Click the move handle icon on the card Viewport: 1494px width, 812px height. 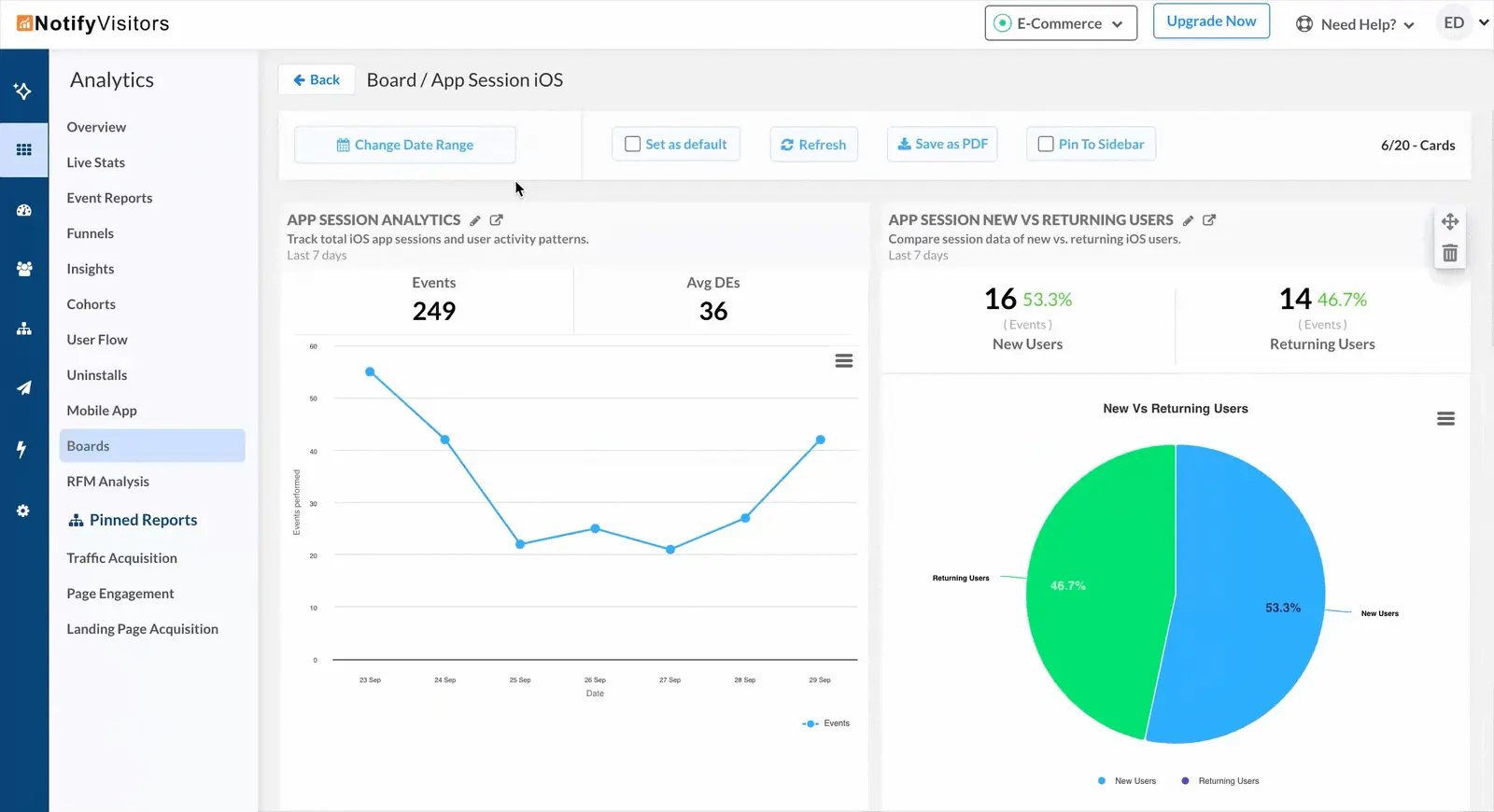click(x=1449, y=222)
